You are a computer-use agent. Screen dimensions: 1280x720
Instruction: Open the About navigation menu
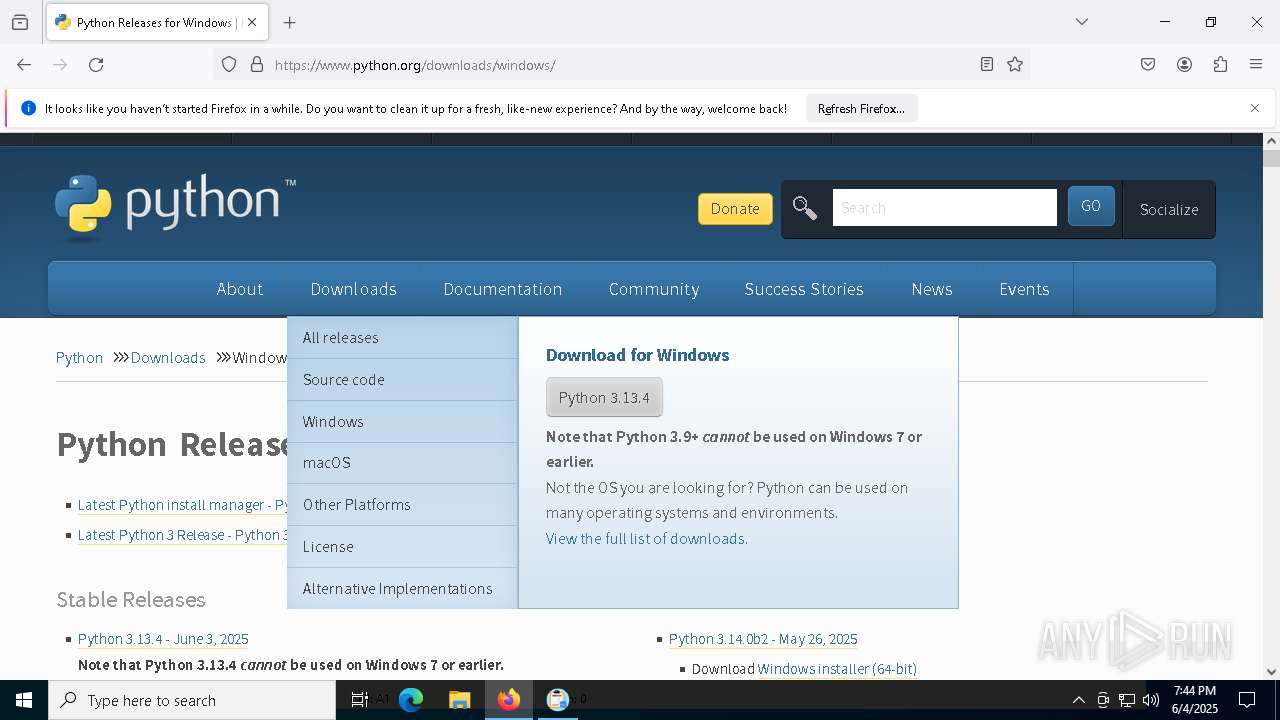click(x=240, y=289)
